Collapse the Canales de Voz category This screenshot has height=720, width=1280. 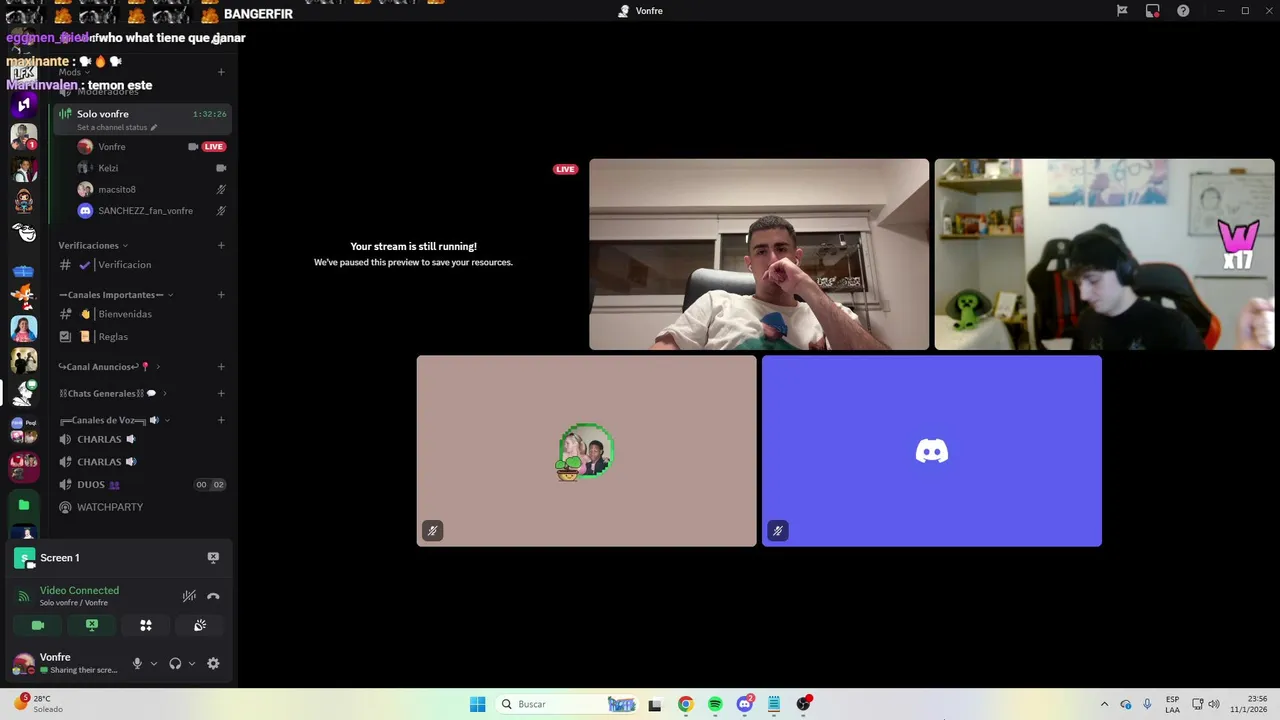[114, 420]
